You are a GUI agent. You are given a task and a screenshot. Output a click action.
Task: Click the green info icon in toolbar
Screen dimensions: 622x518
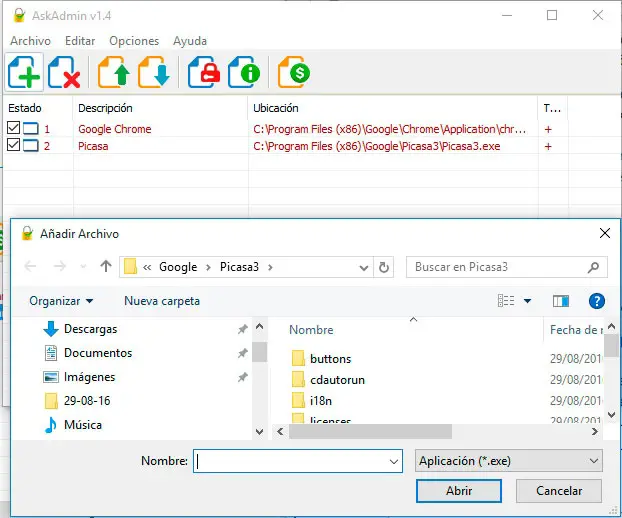pyautogui.click(x=244, y=73)
